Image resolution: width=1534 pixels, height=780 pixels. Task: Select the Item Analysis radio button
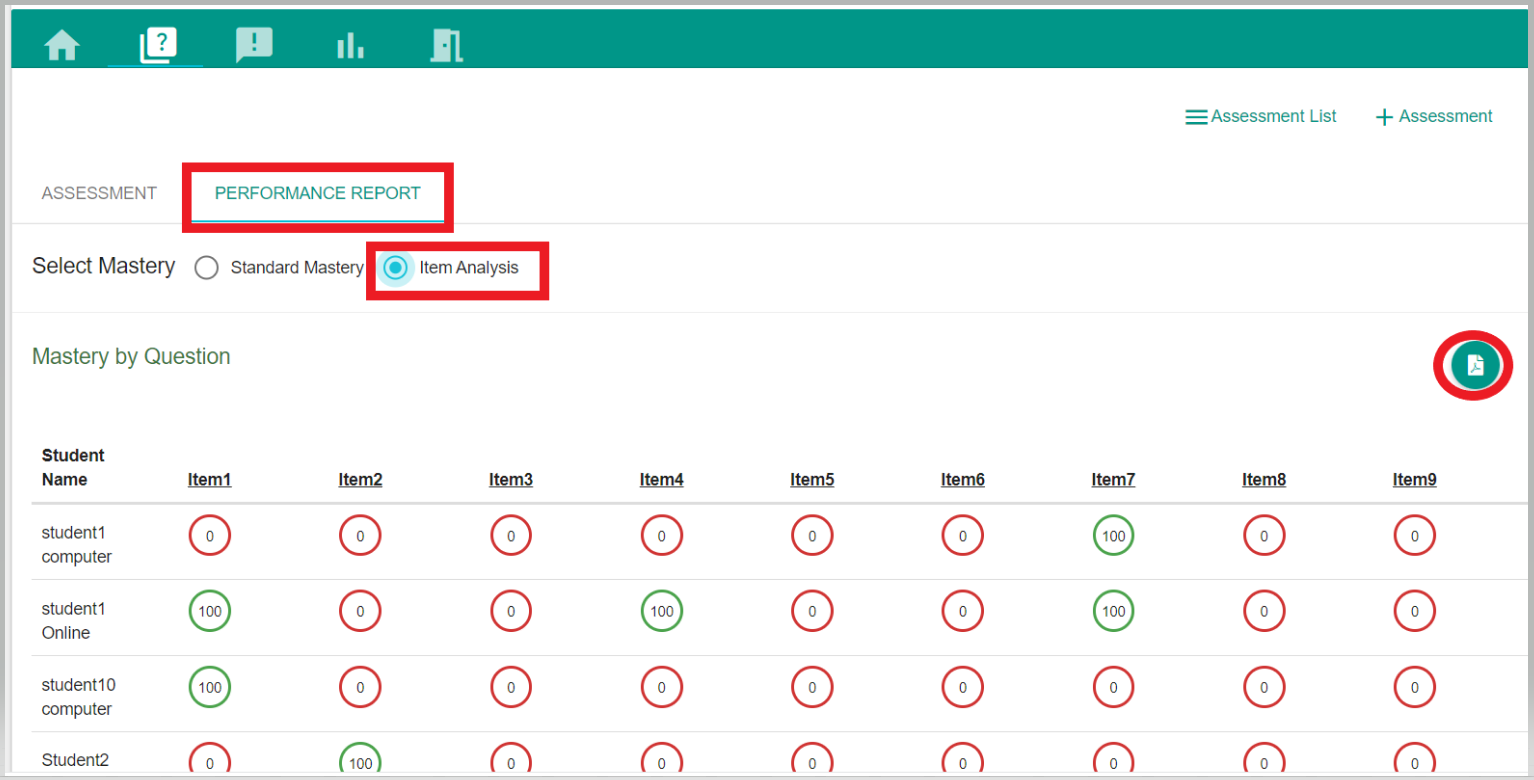(x=397, y=268)
